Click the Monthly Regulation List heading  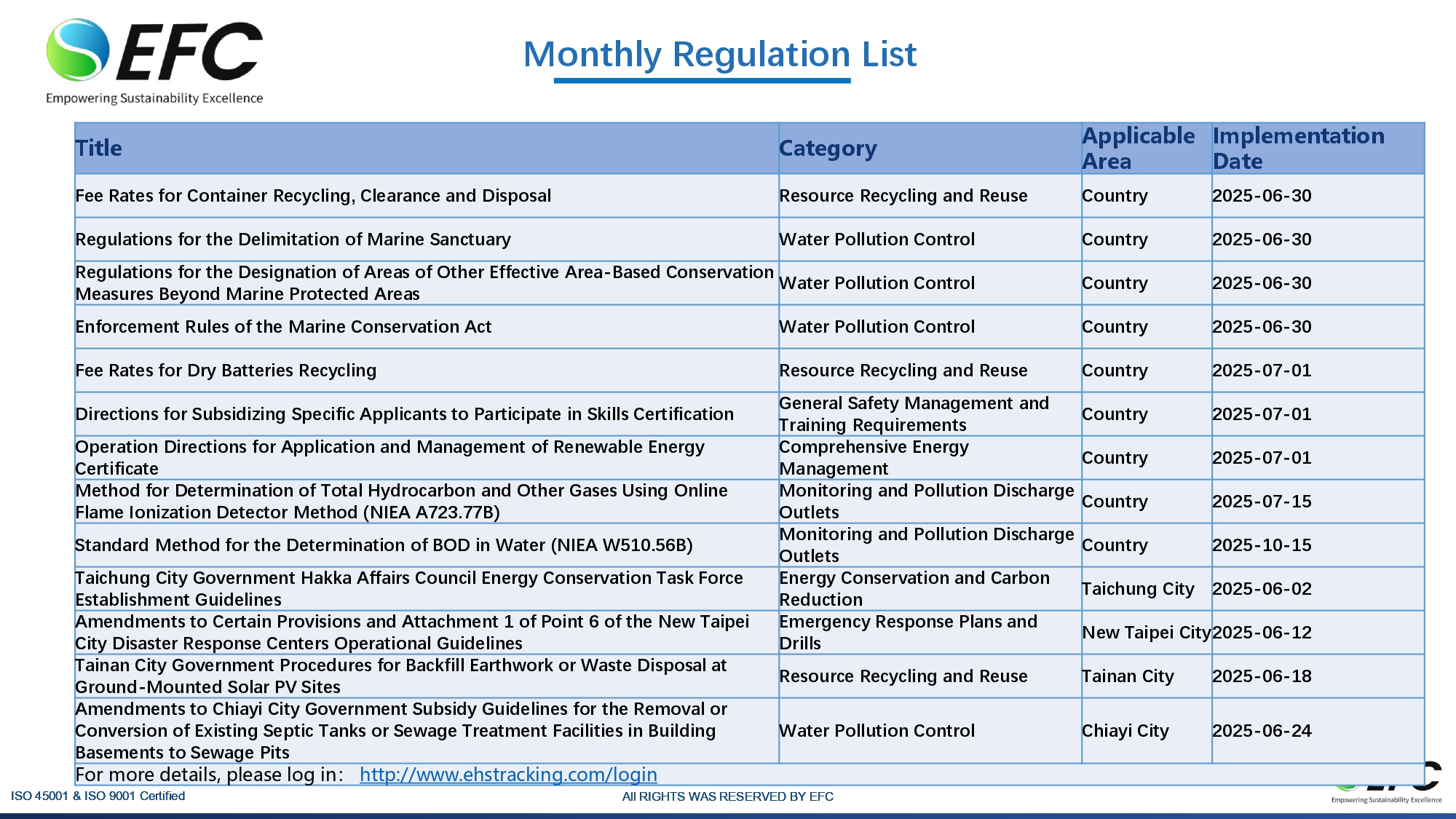point(719,54)
